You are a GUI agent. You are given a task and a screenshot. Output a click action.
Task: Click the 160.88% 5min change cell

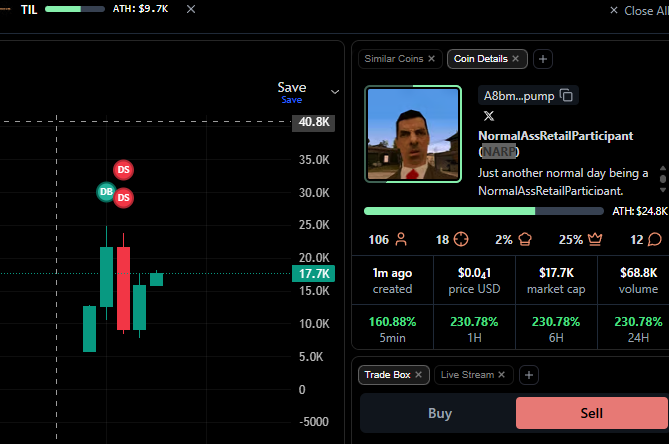pos(392,328)
